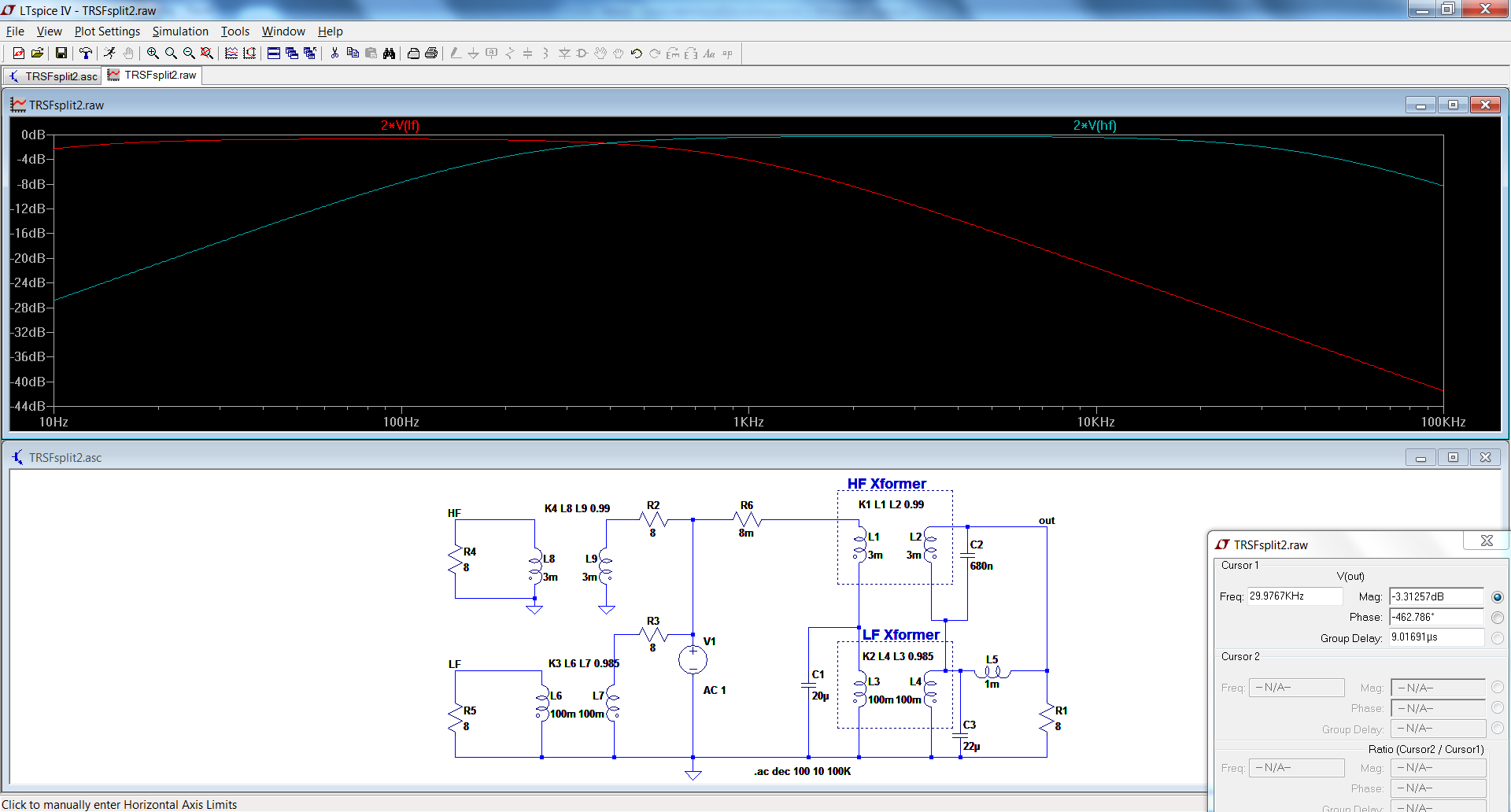Viewport: 1511px width, 812px height.
Task: Select Cursor 1 Group Delay radio button
Action: tap(1498, 638)
